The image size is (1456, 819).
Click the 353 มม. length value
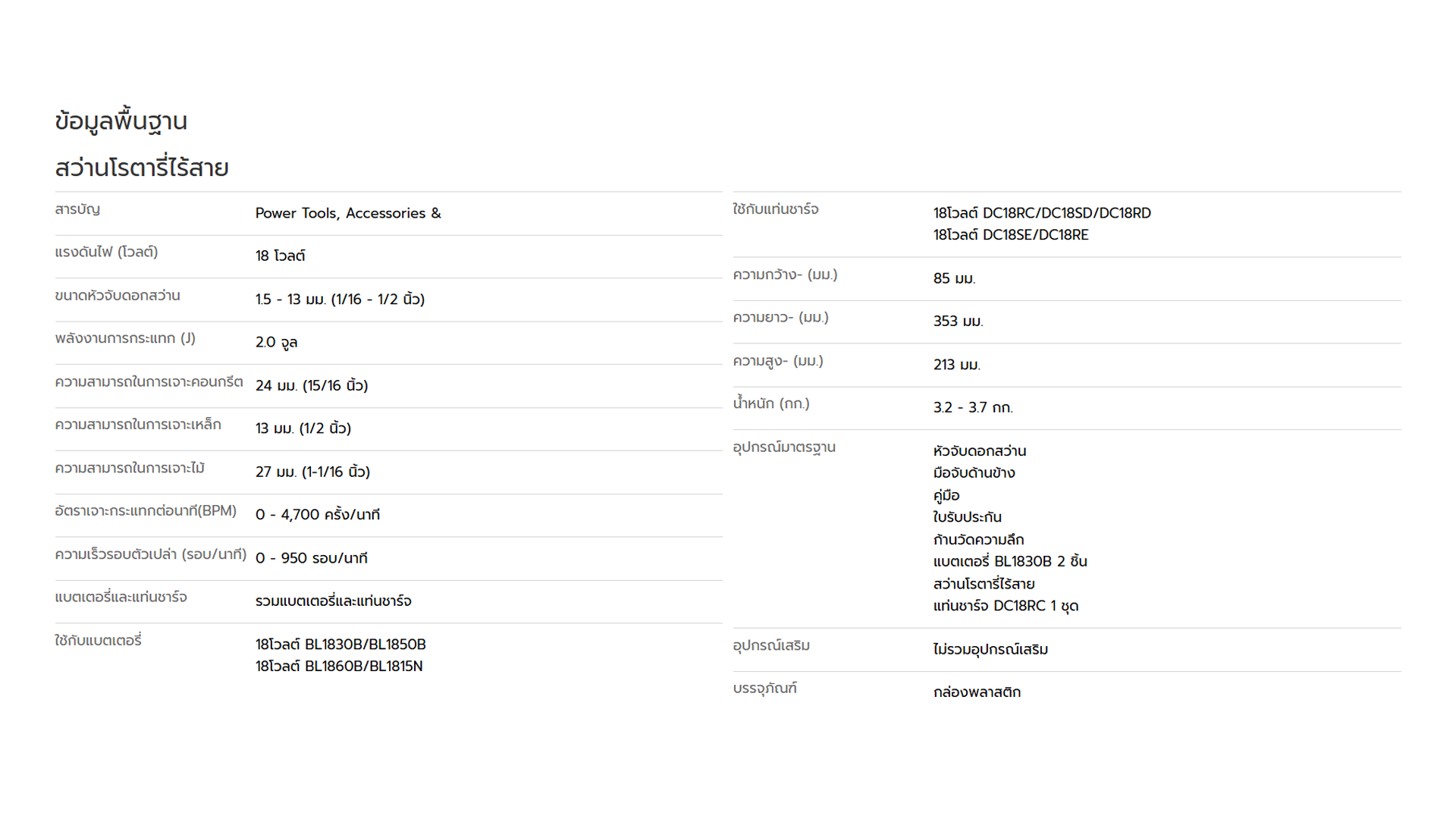click(x=958, y=322)
